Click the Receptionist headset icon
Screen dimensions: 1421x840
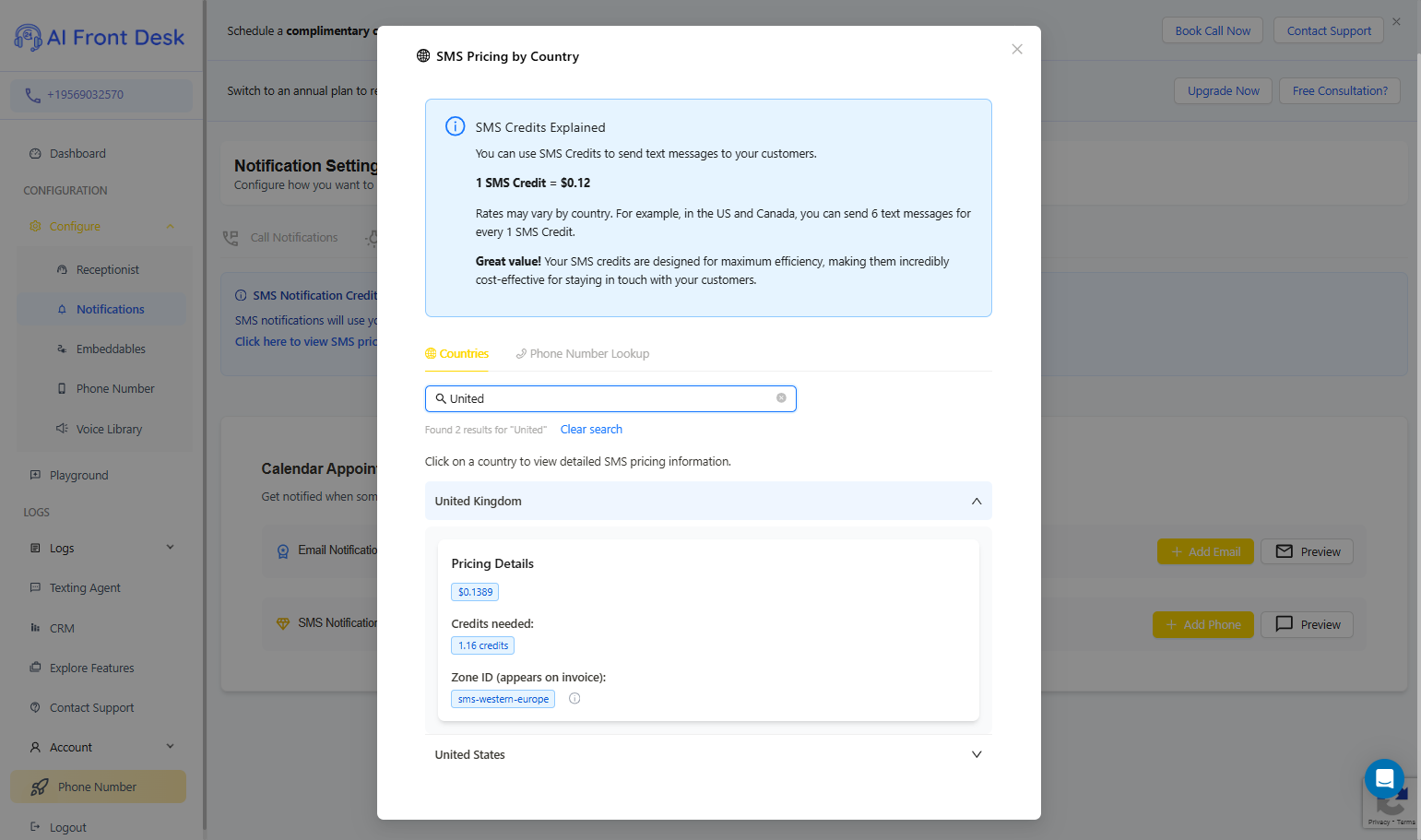62,270
